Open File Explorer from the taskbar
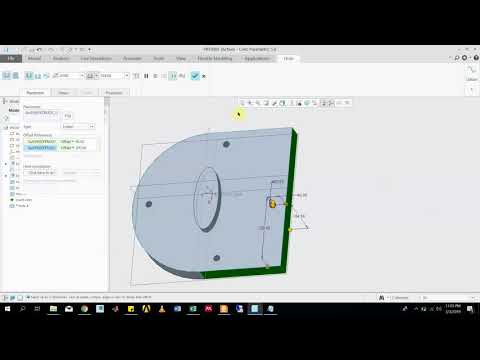Viewport: 480px width, 360px height. tap(53, 309)
